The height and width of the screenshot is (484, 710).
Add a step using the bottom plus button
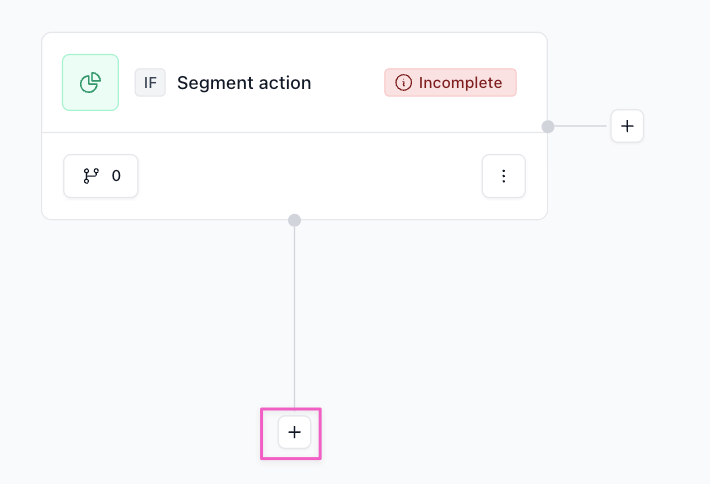coord(294,432)
